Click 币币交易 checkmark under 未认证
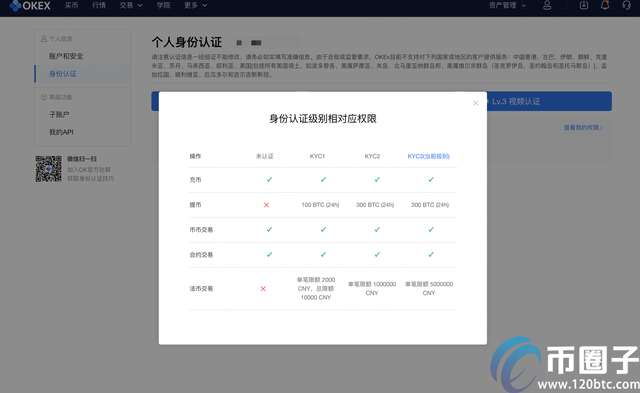This screenshot has height=393, width=640. [x=269, y=230]
